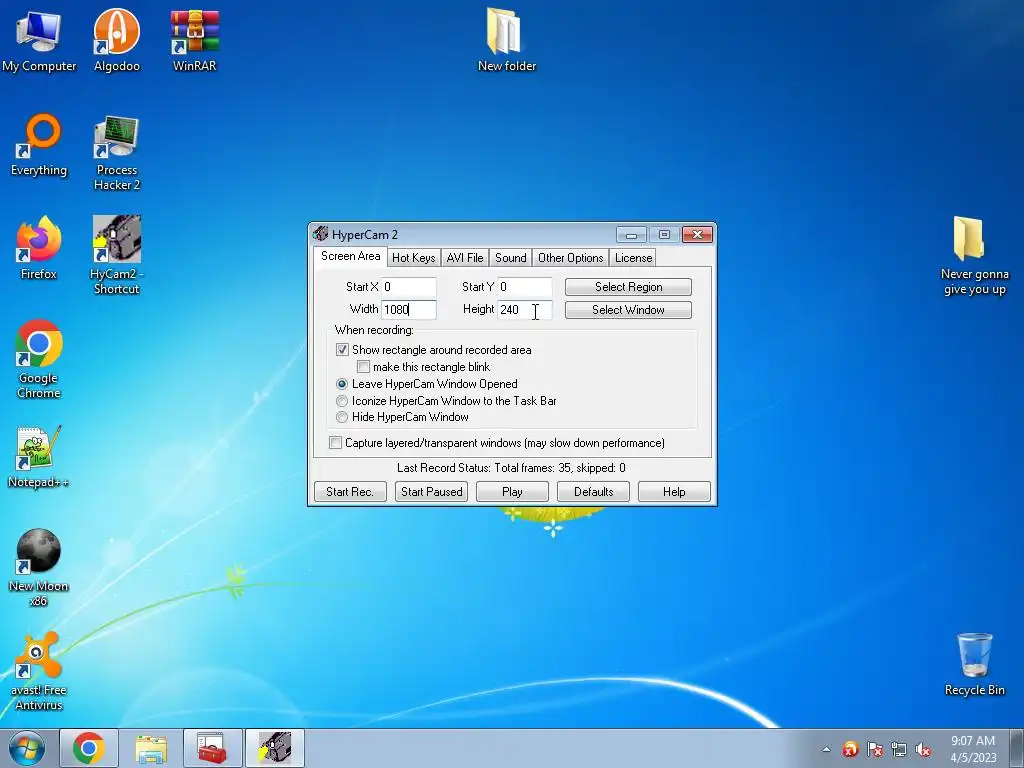Click the Width field showing 1080

tap(409, 310)
